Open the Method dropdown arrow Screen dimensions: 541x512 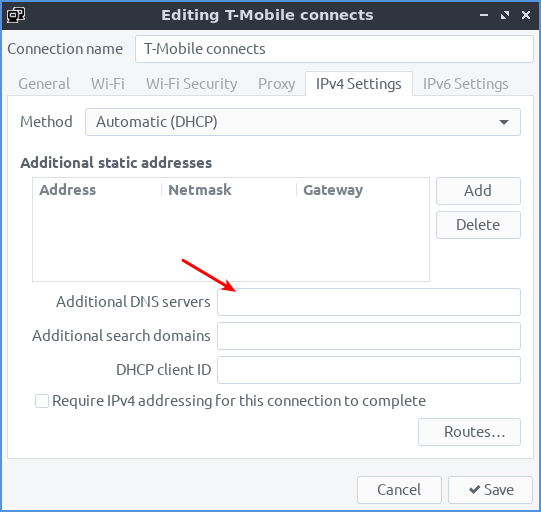point(504,122)
